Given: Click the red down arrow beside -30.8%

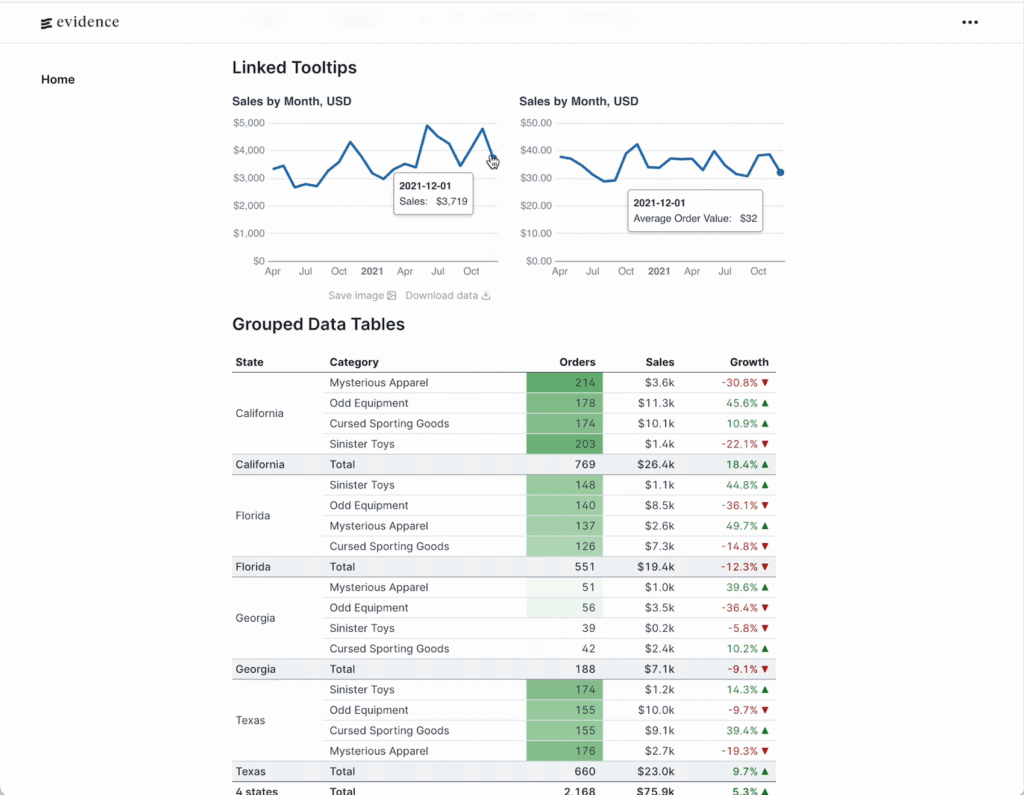Looking at the screenshot, I should tap(765, 383).
